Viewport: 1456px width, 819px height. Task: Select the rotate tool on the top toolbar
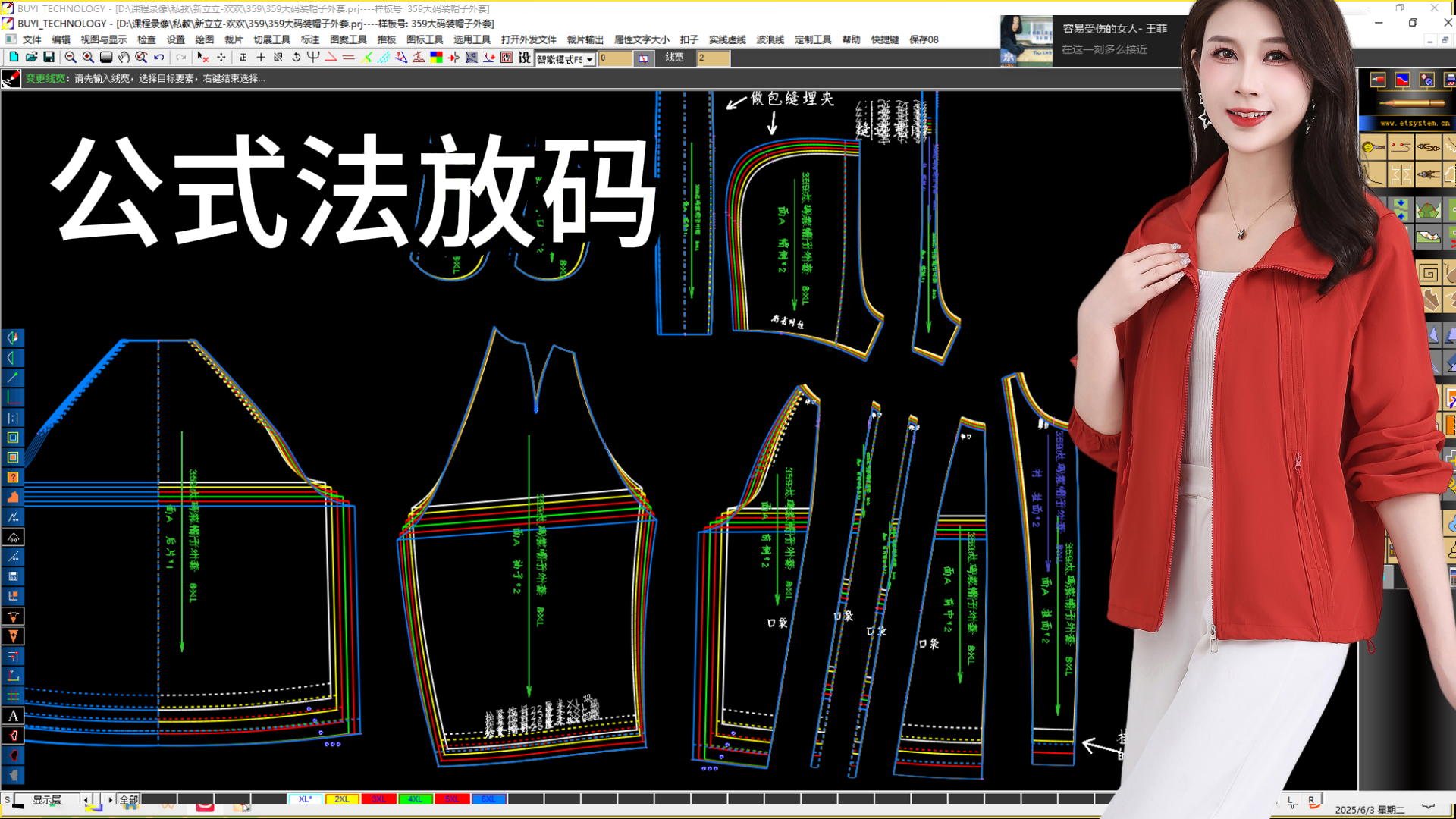pyautogui.click(x=296, y=57)
